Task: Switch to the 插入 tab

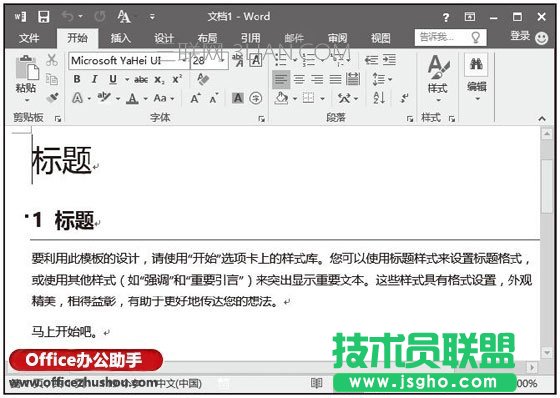Action: pyautogui.click(x=120, y=38)
